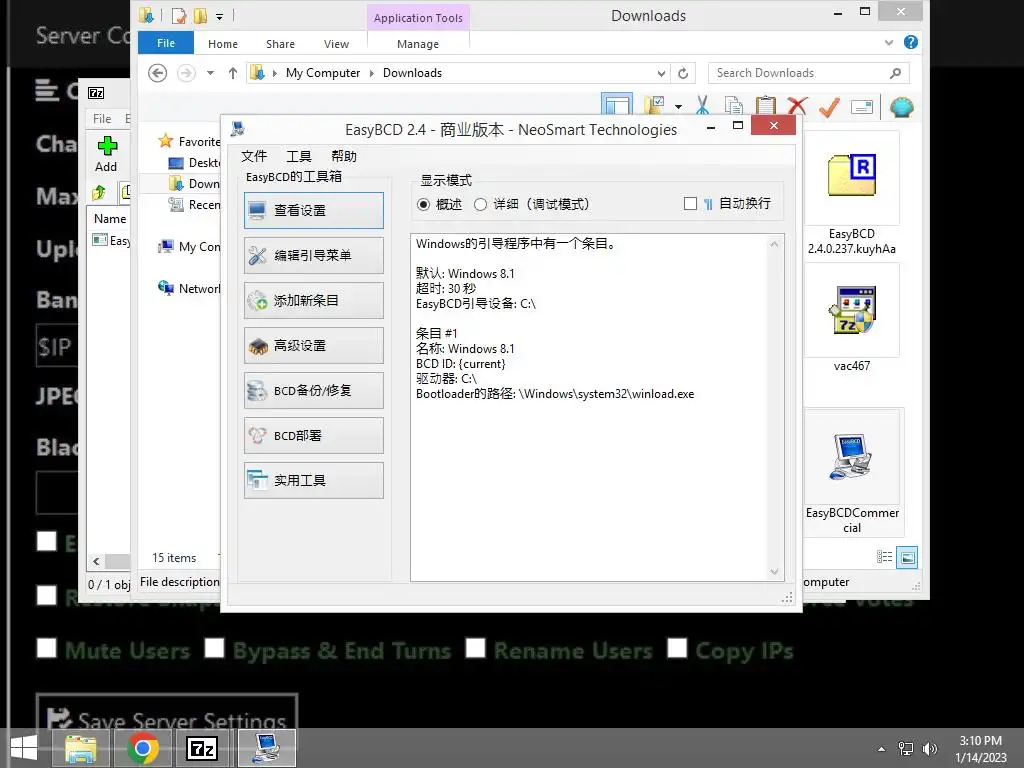Viewport: 1024px width, 768px height.
Task: Open Chrome from the taskbar
Action: [x=142, y=748]
